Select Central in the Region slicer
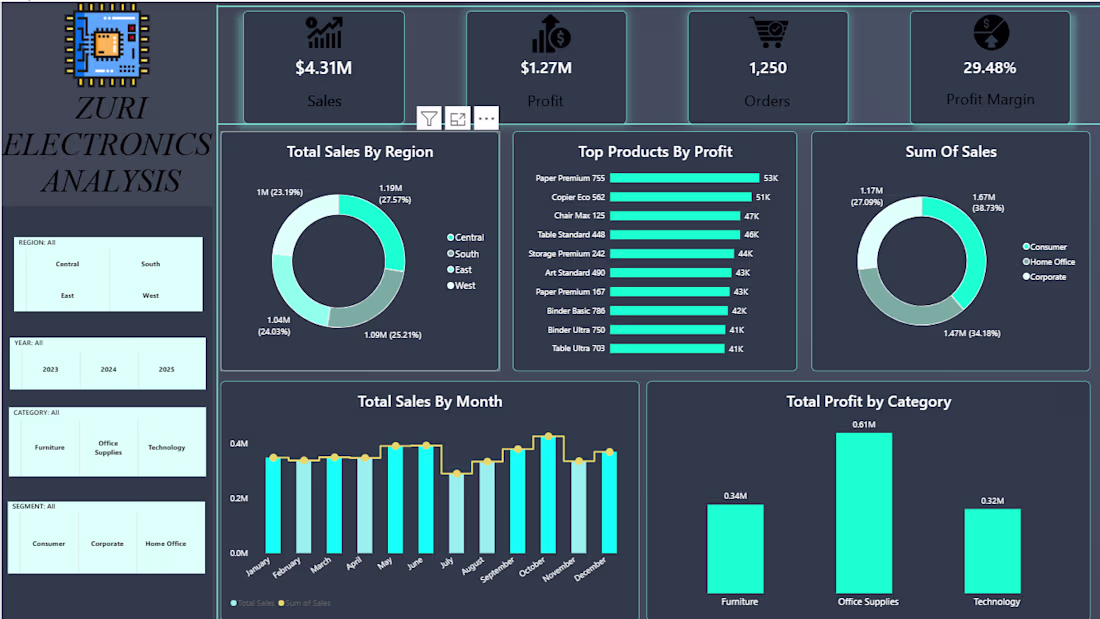1100x619 pixels. 67,264
